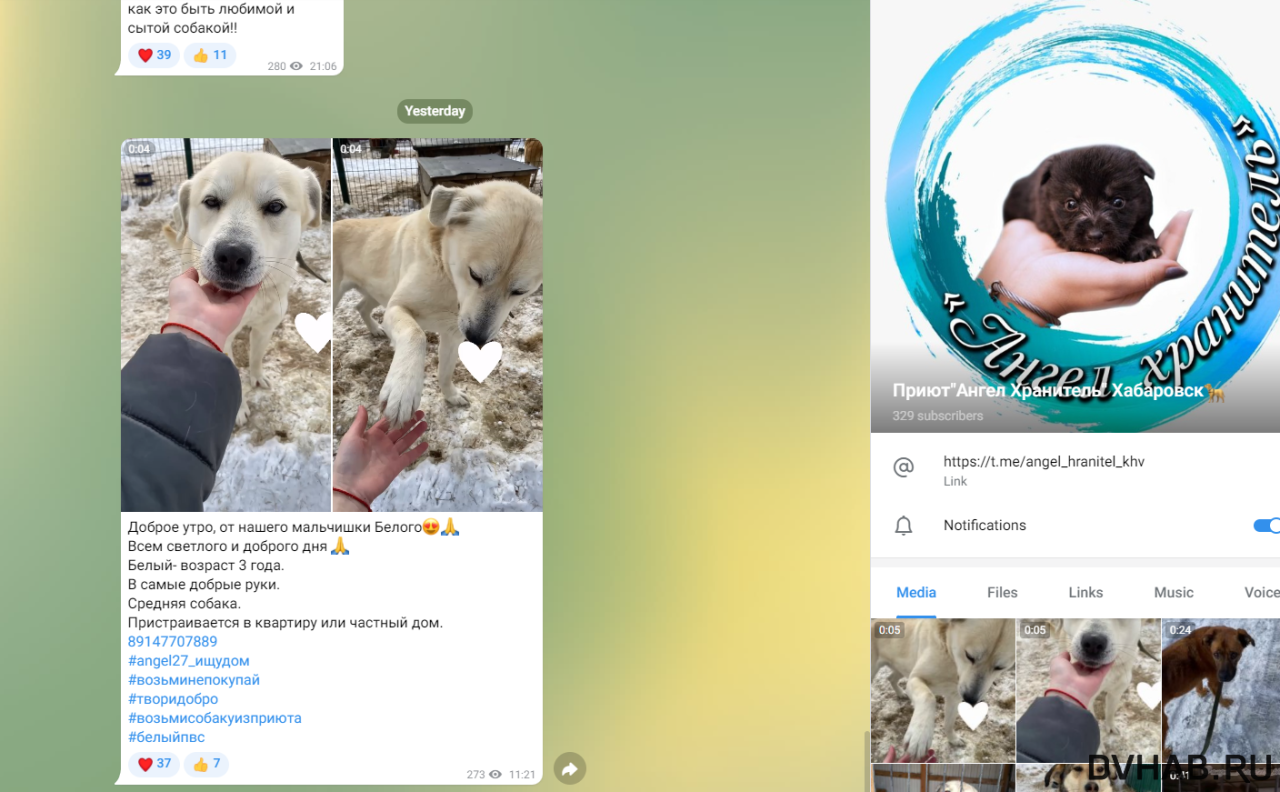Open 0:24 brown dog media thumbnail
This screenshot has height=792, width=1280.
[1221, 690]
